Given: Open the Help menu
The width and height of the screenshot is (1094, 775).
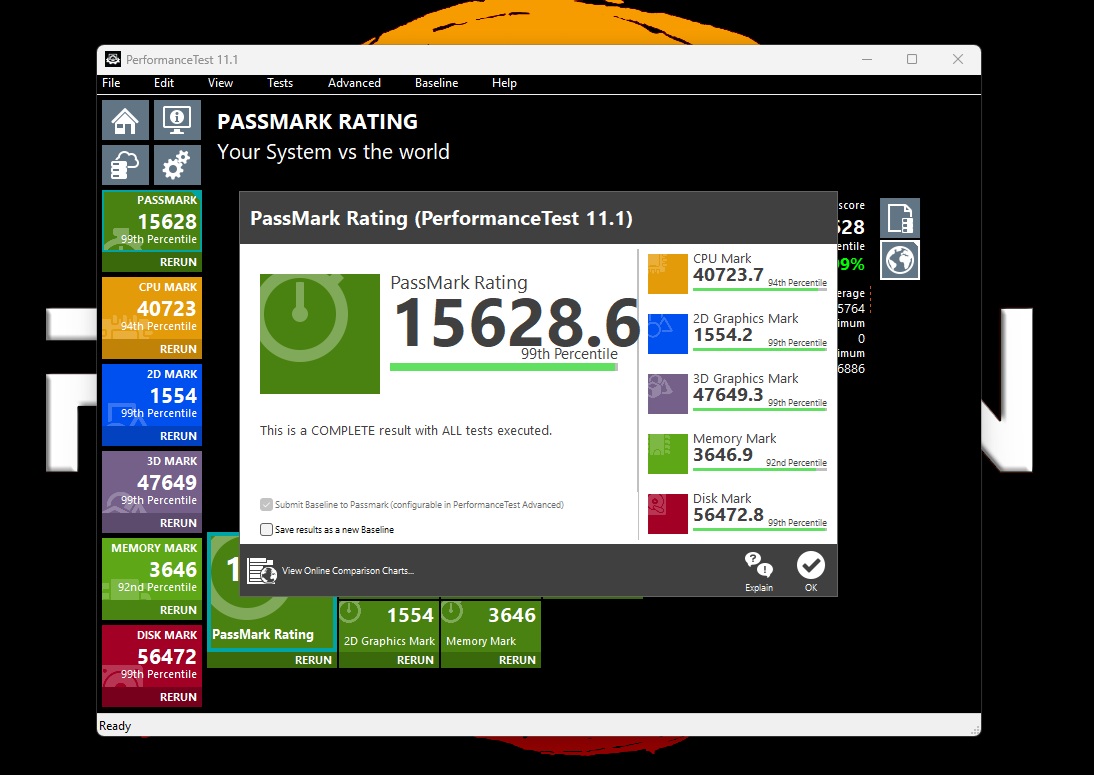Looking at the screenshot, I should click(x=504, y=83).
